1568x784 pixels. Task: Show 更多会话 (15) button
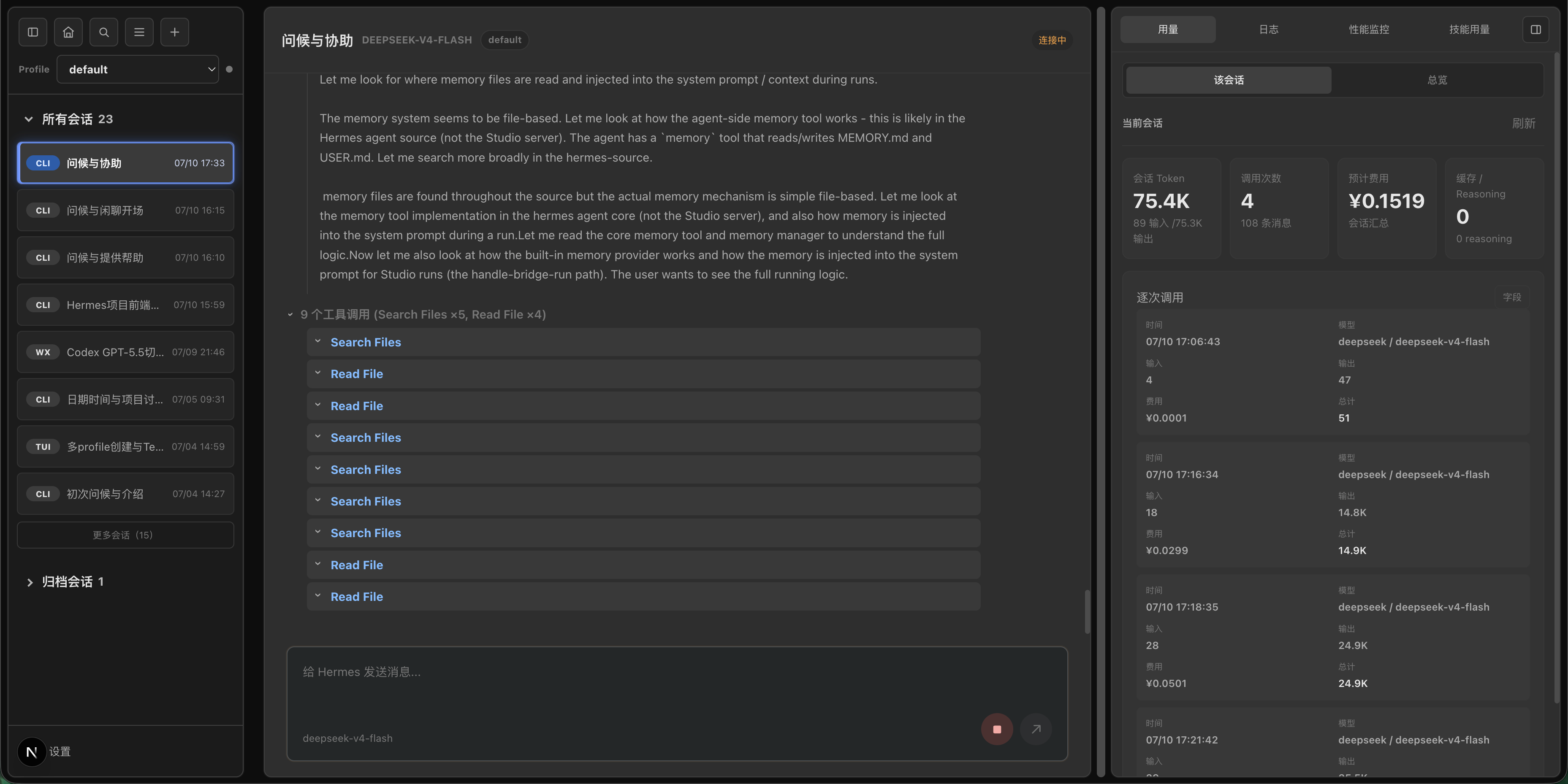(x=125, y=535)
